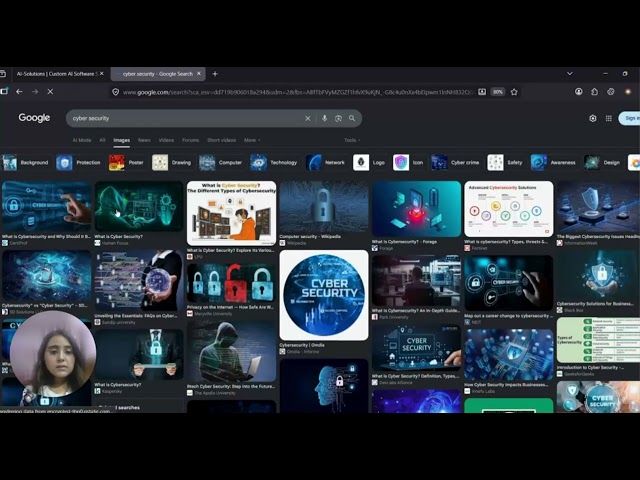
Task: Filter by Cyber crime chip
Action: (x=455, y=162)
